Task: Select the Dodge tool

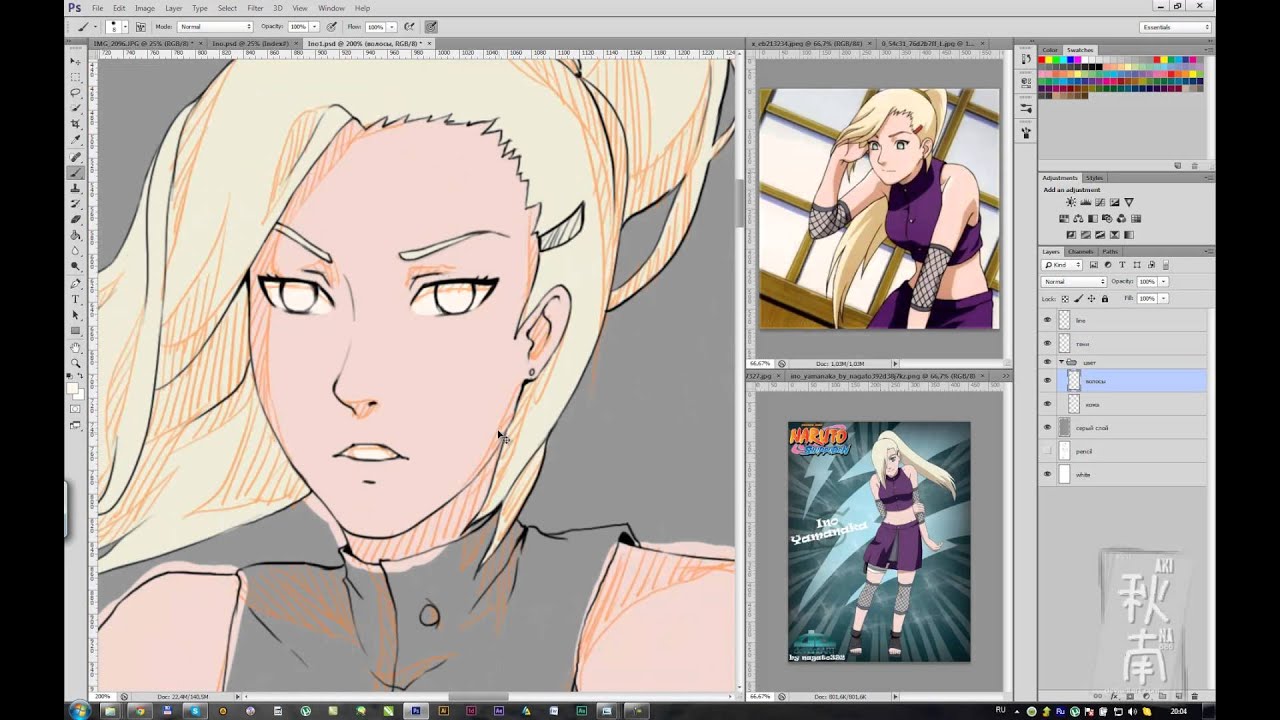Action: point(76,266)
